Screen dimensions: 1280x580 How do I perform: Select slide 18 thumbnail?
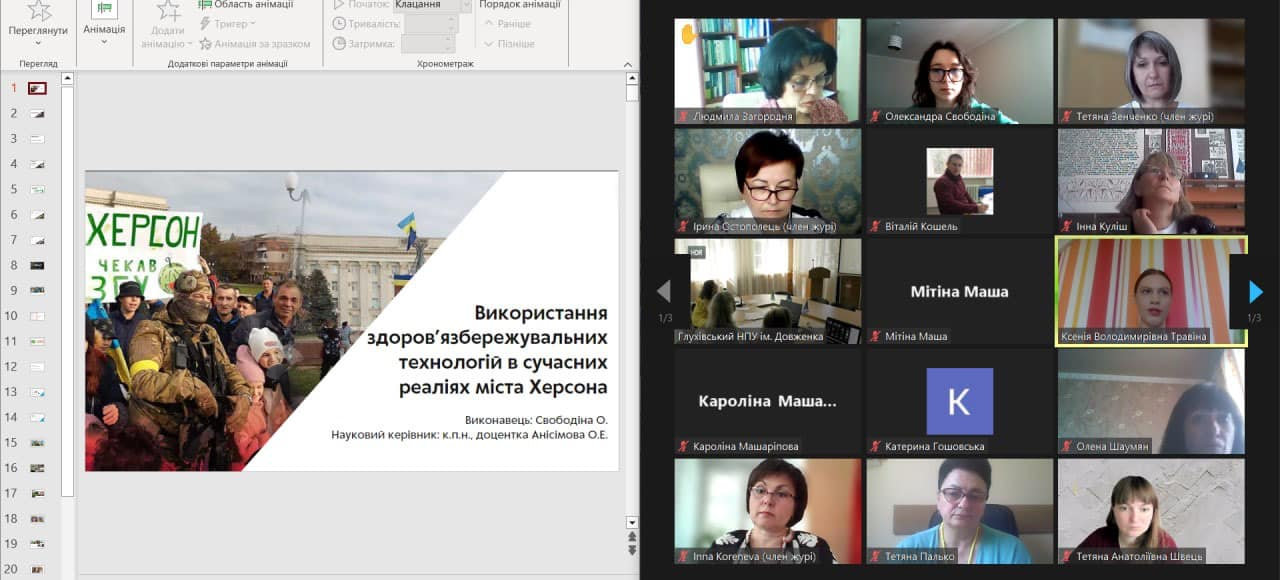tap(37, 518)
